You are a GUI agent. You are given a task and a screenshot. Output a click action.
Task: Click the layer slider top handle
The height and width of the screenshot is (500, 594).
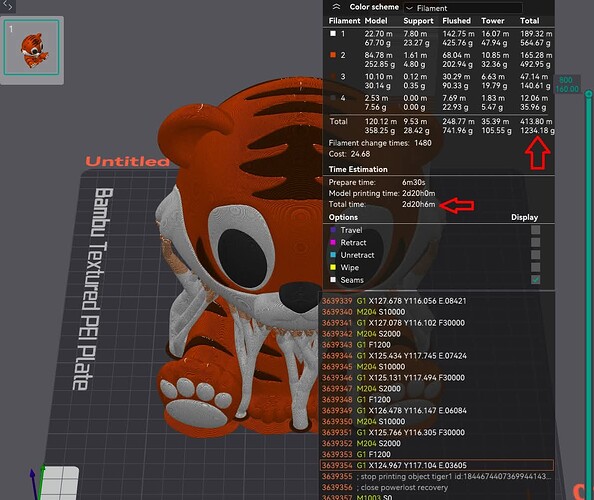click(x=588, y=94)
